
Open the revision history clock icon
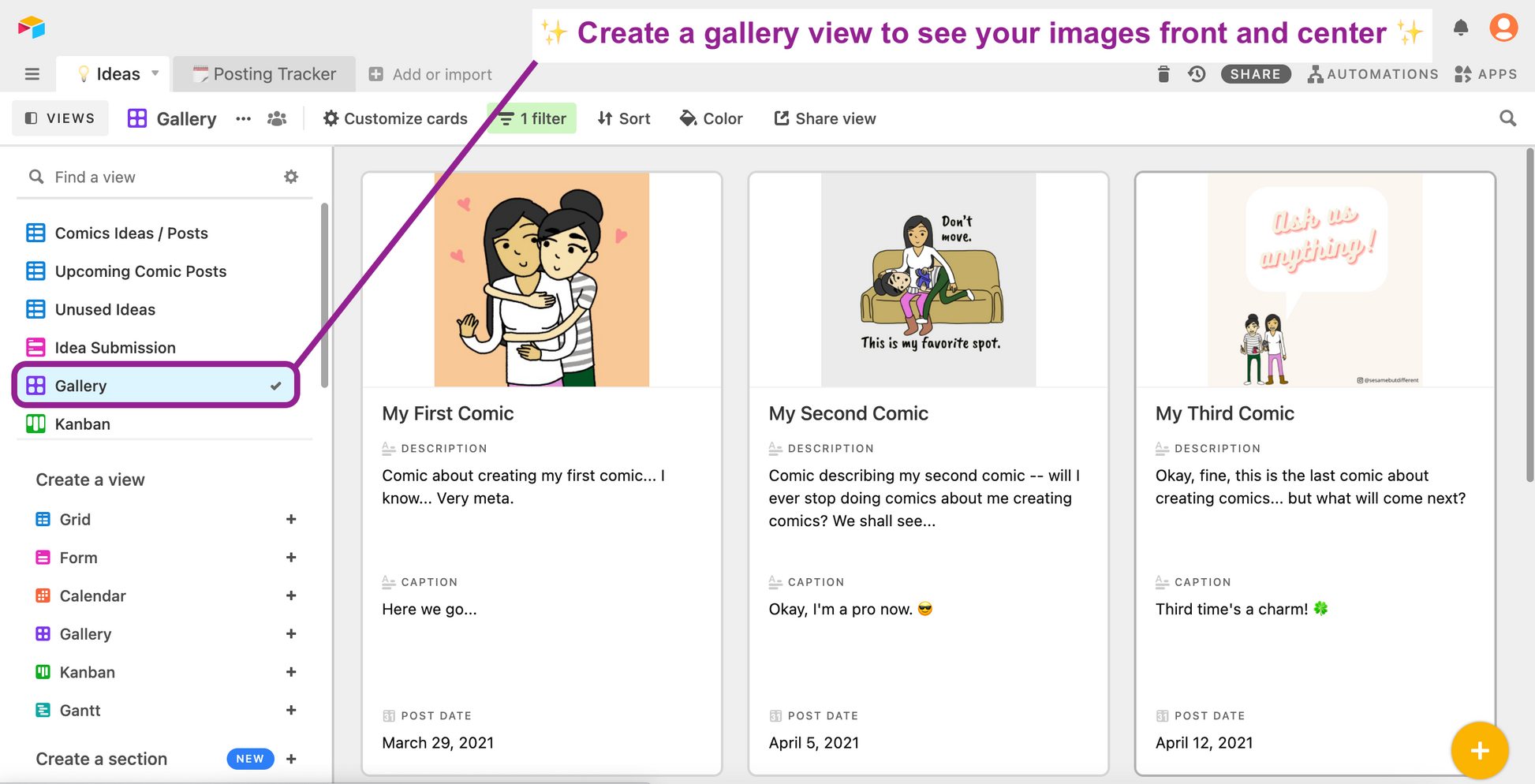[x=1197, y=74]
